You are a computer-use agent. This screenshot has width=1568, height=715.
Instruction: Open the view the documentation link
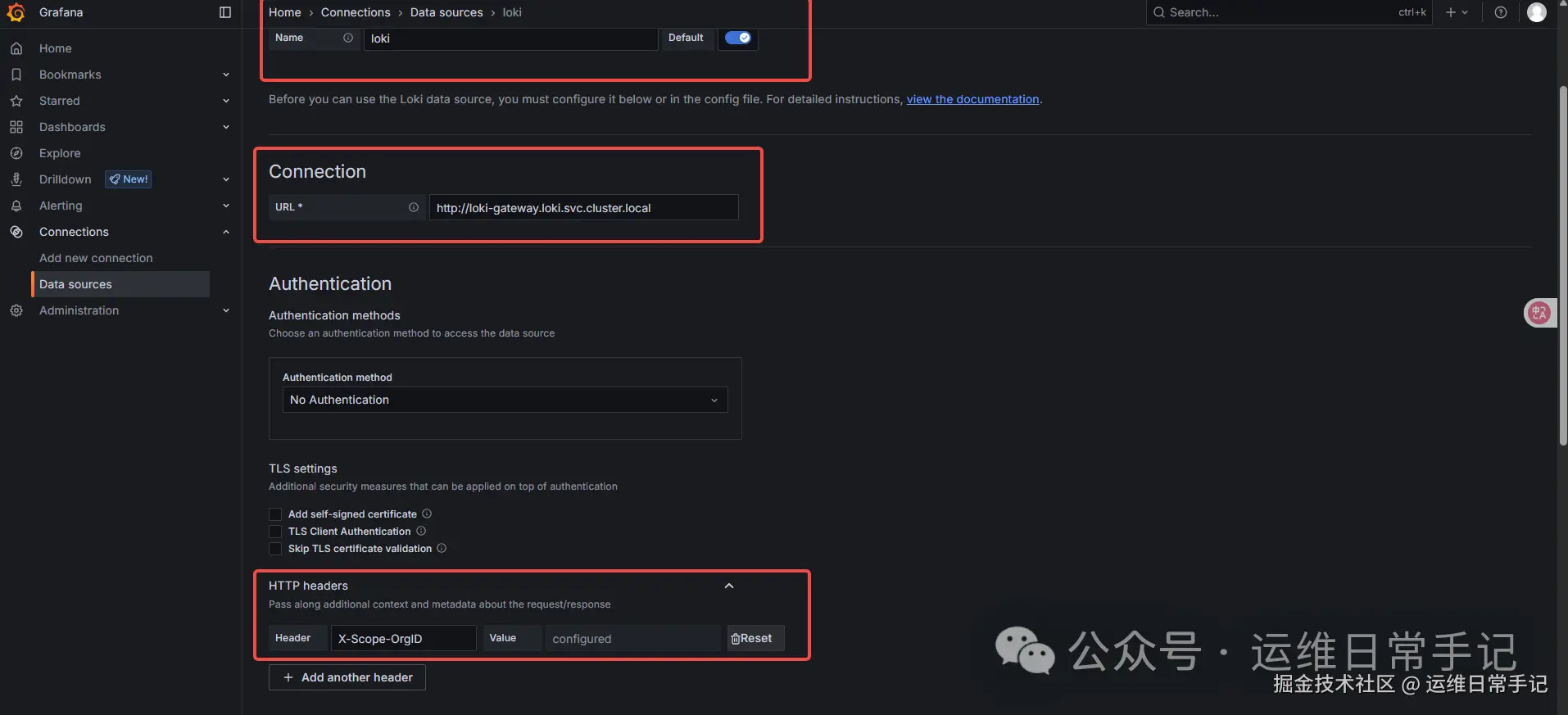[x=972, y=99]
